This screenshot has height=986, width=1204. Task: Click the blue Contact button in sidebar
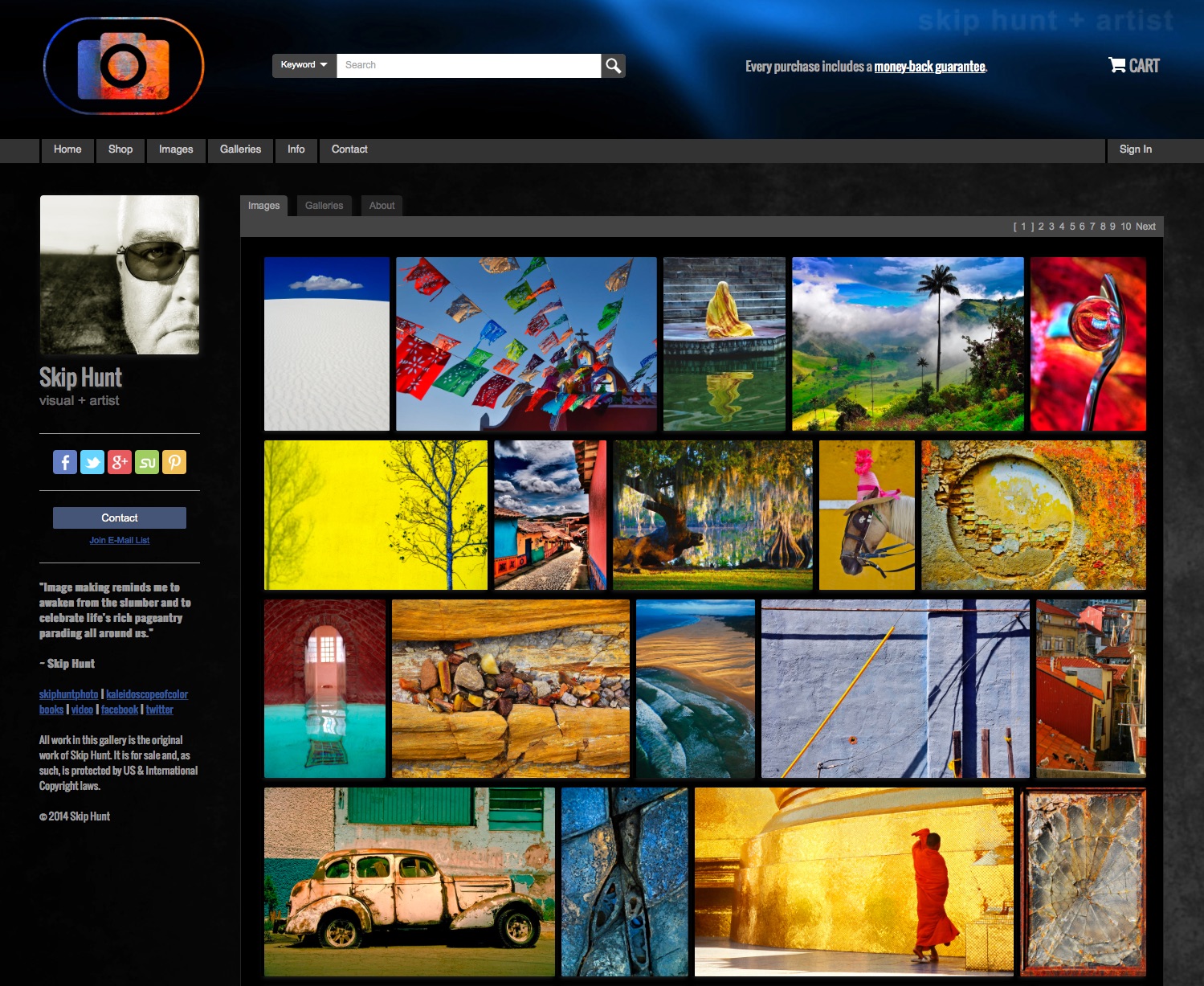click(120, 518)
